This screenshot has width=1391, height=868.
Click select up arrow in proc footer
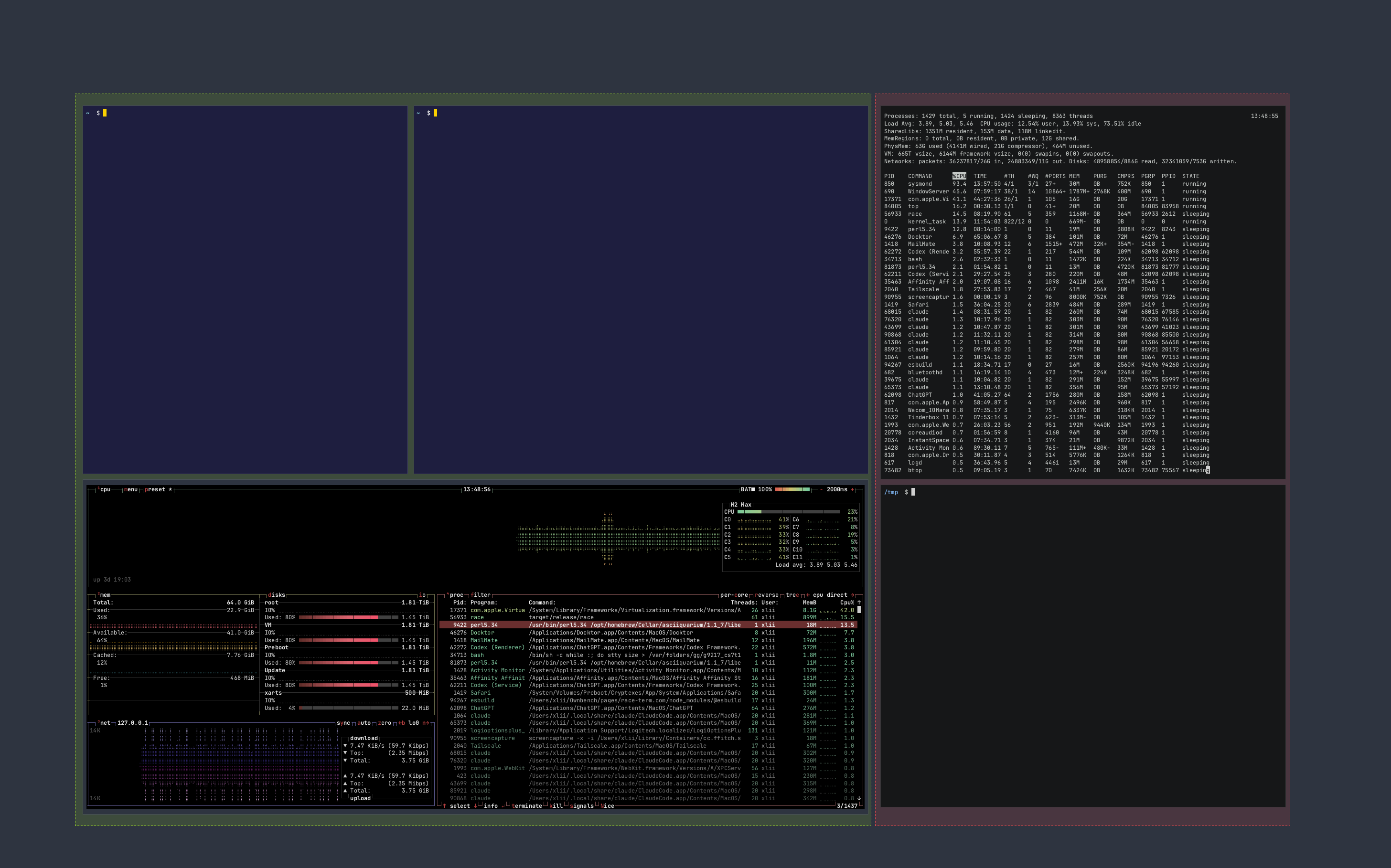445,806
